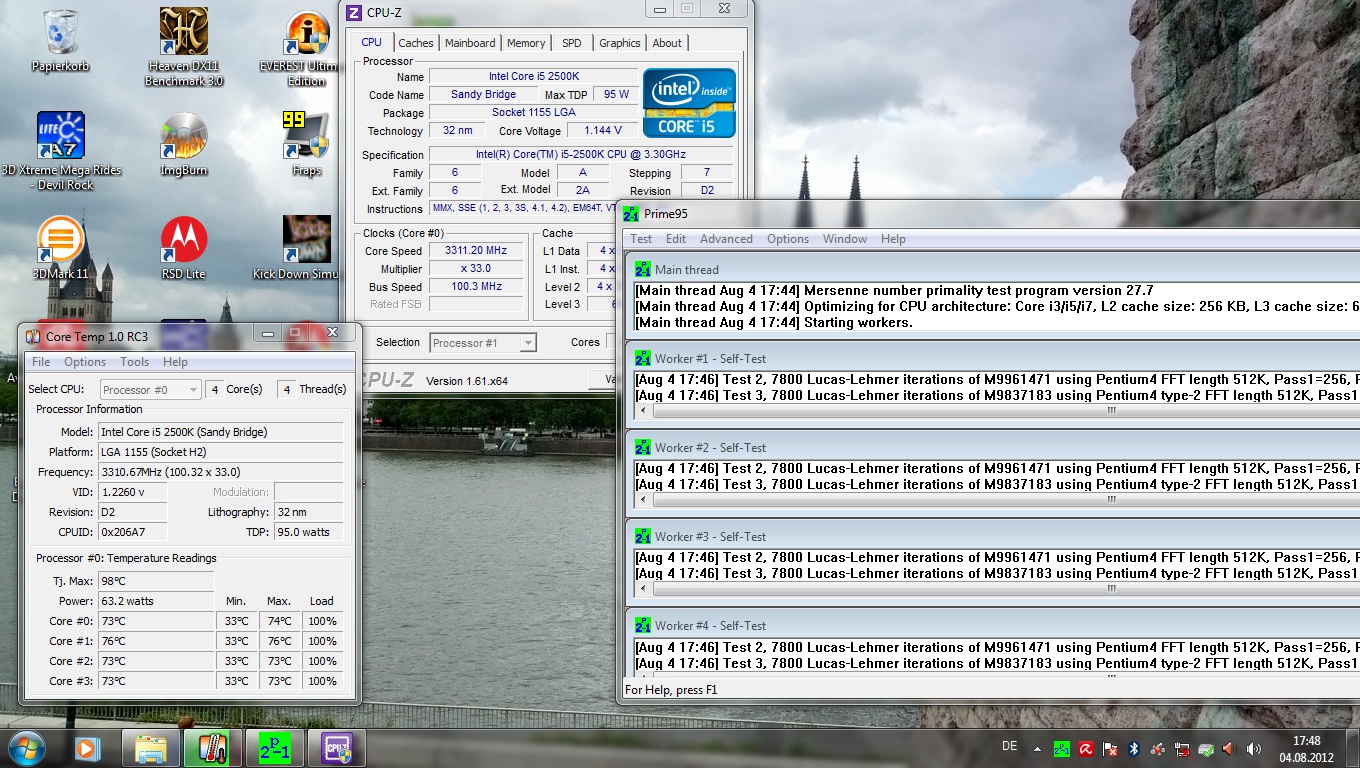Click the Tj. Max 98°C value
The height and width of the screenshot is (768, 1360).
coord(155,581)
